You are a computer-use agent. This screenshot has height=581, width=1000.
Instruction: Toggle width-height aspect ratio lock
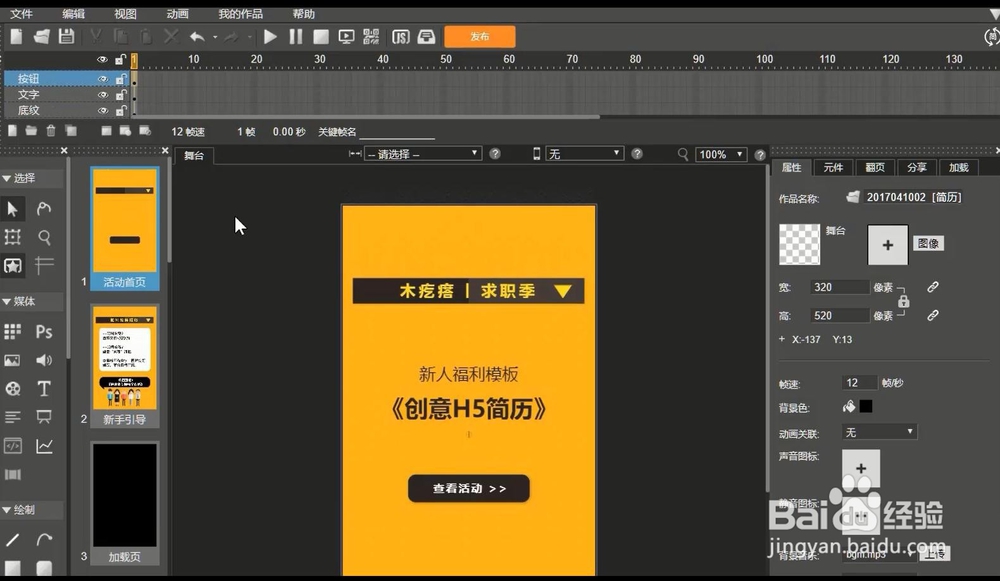tap(904, 301)
